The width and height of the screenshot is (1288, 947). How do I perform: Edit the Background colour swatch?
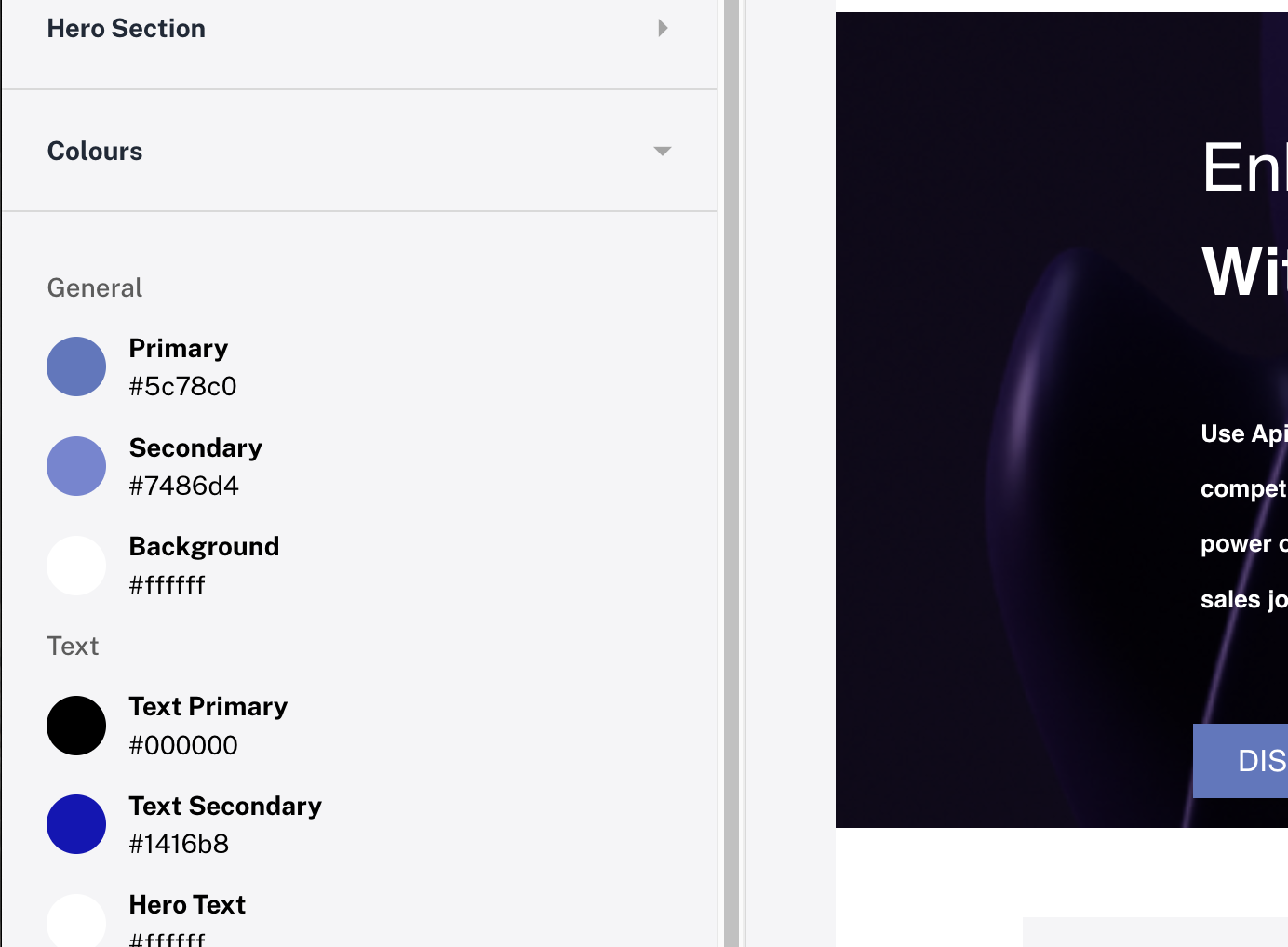pos(76,566)
